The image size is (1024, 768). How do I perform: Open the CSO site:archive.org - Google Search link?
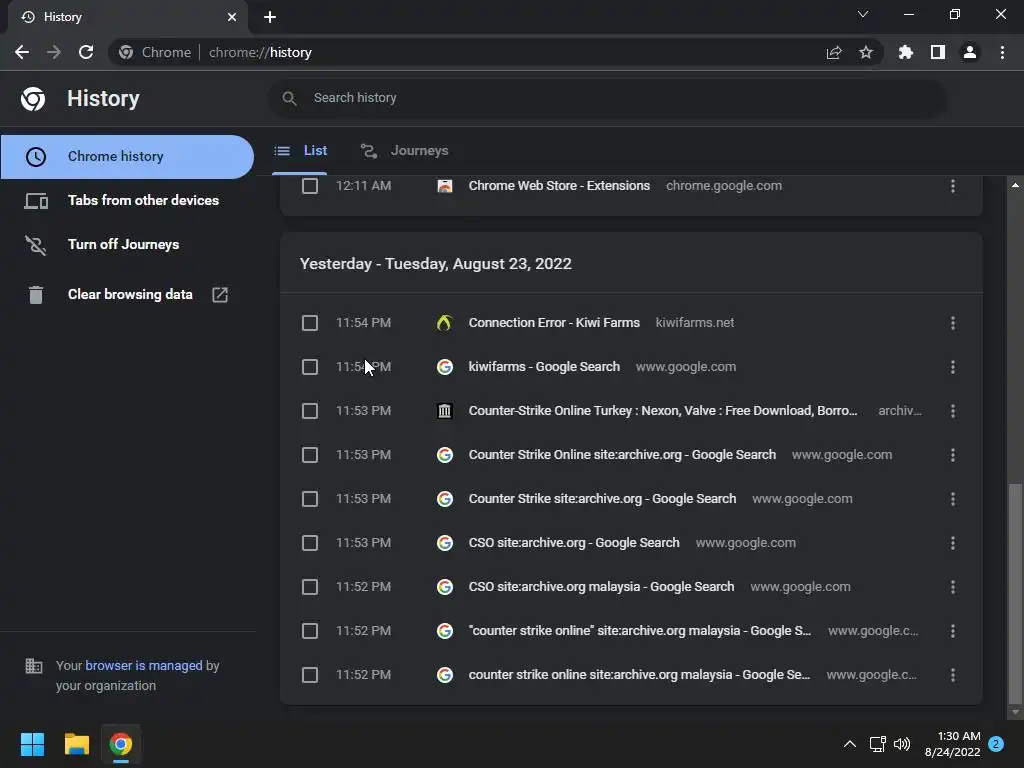[574, 543]
